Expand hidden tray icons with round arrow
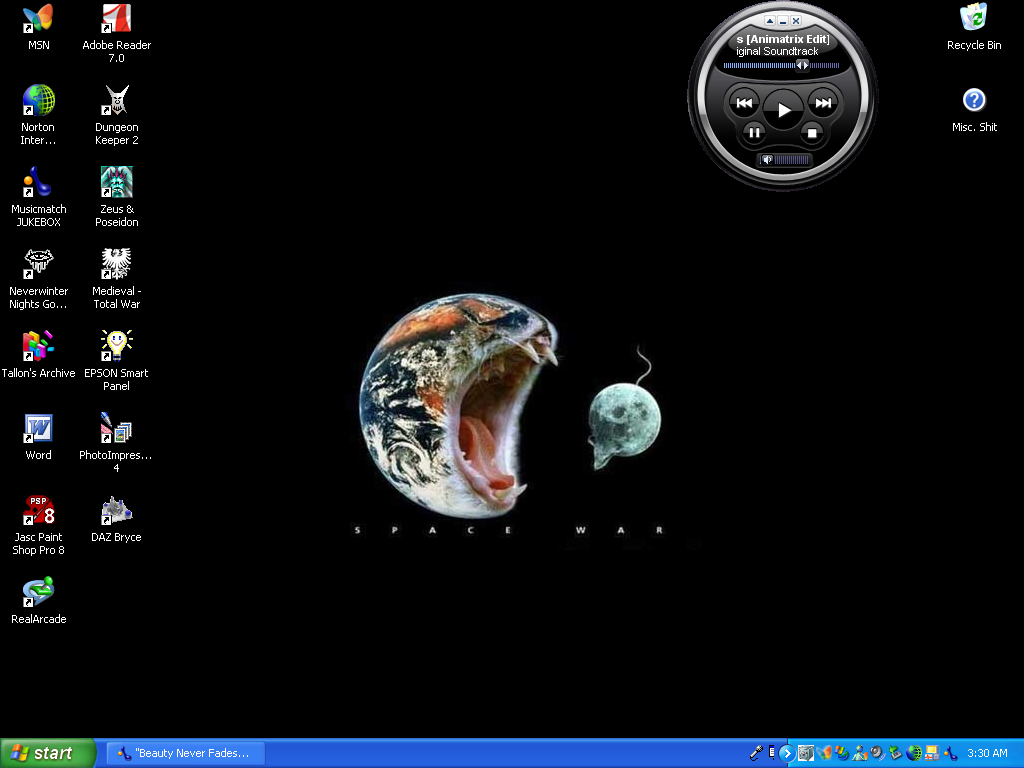 787,754
